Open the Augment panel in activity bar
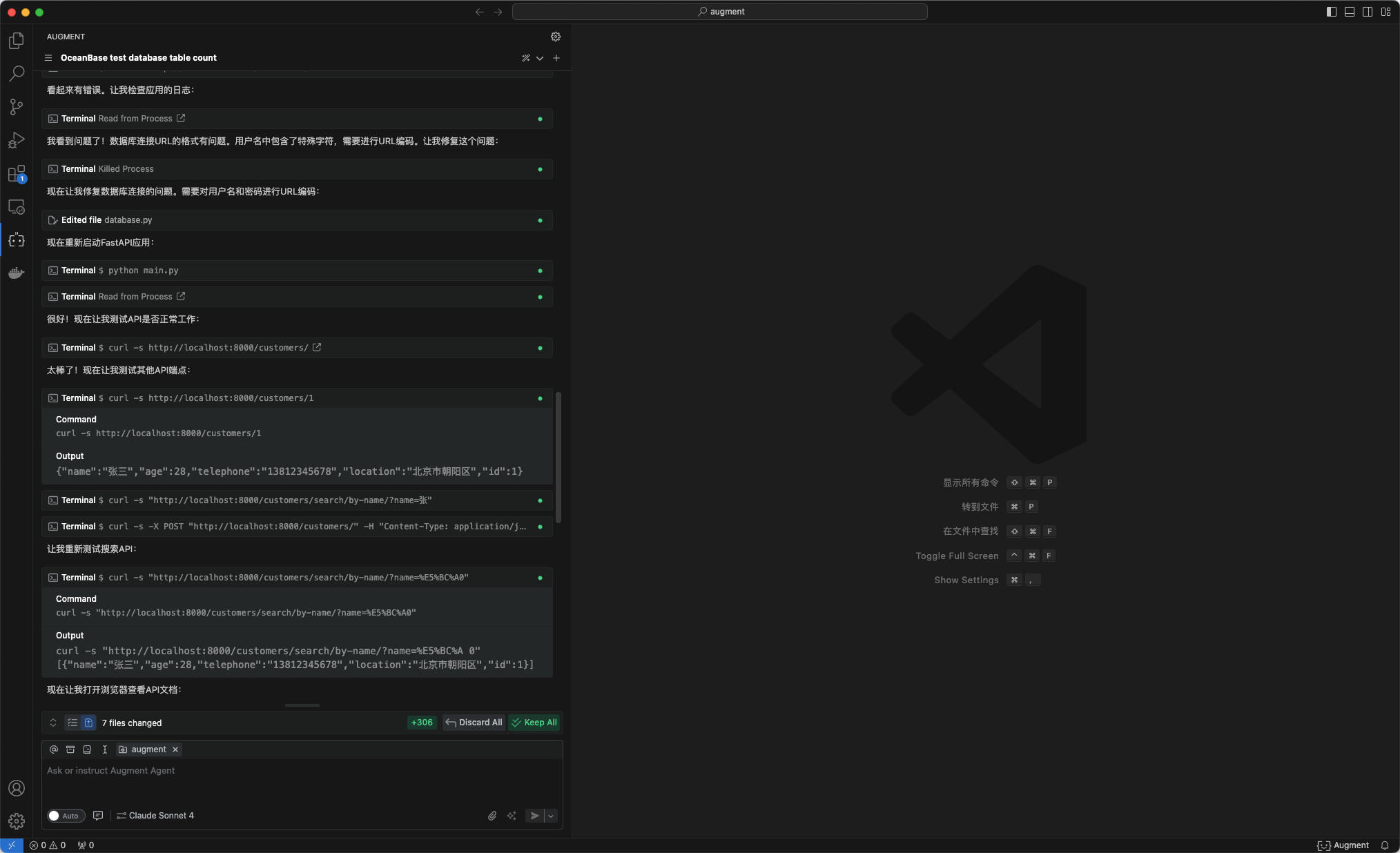 (17, 240)
